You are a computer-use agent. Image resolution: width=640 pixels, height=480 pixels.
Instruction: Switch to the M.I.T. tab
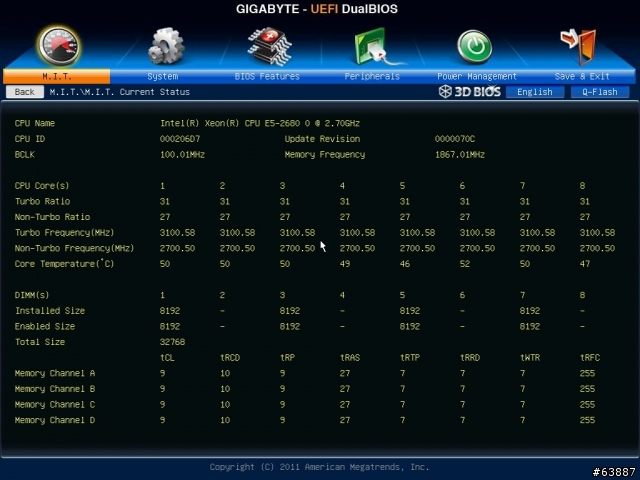[56, 76]
